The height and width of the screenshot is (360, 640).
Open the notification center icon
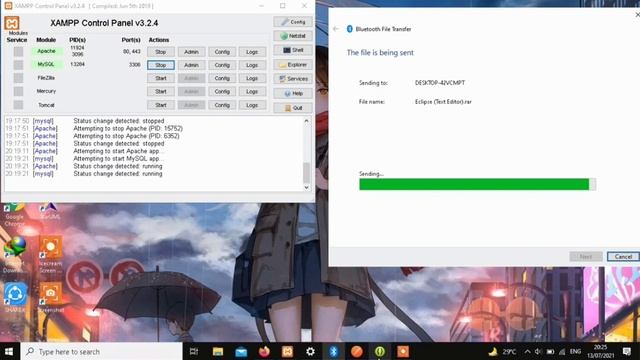[x=627, y=351]
